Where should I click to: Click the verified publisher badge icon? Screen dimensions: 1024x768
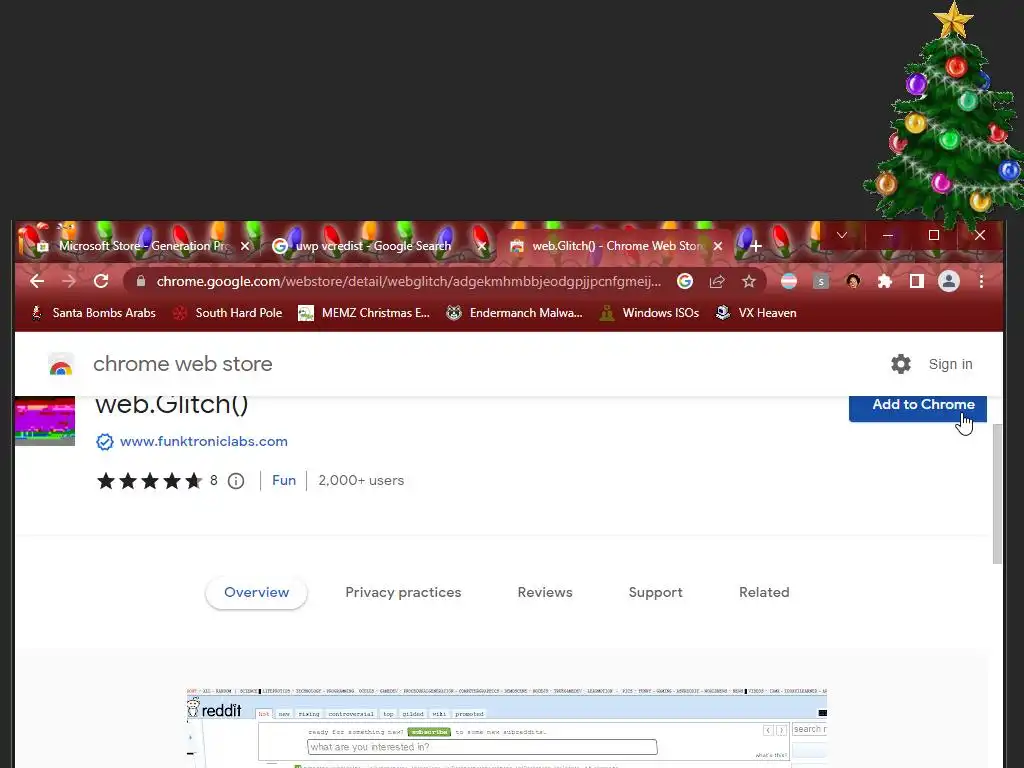104,441
